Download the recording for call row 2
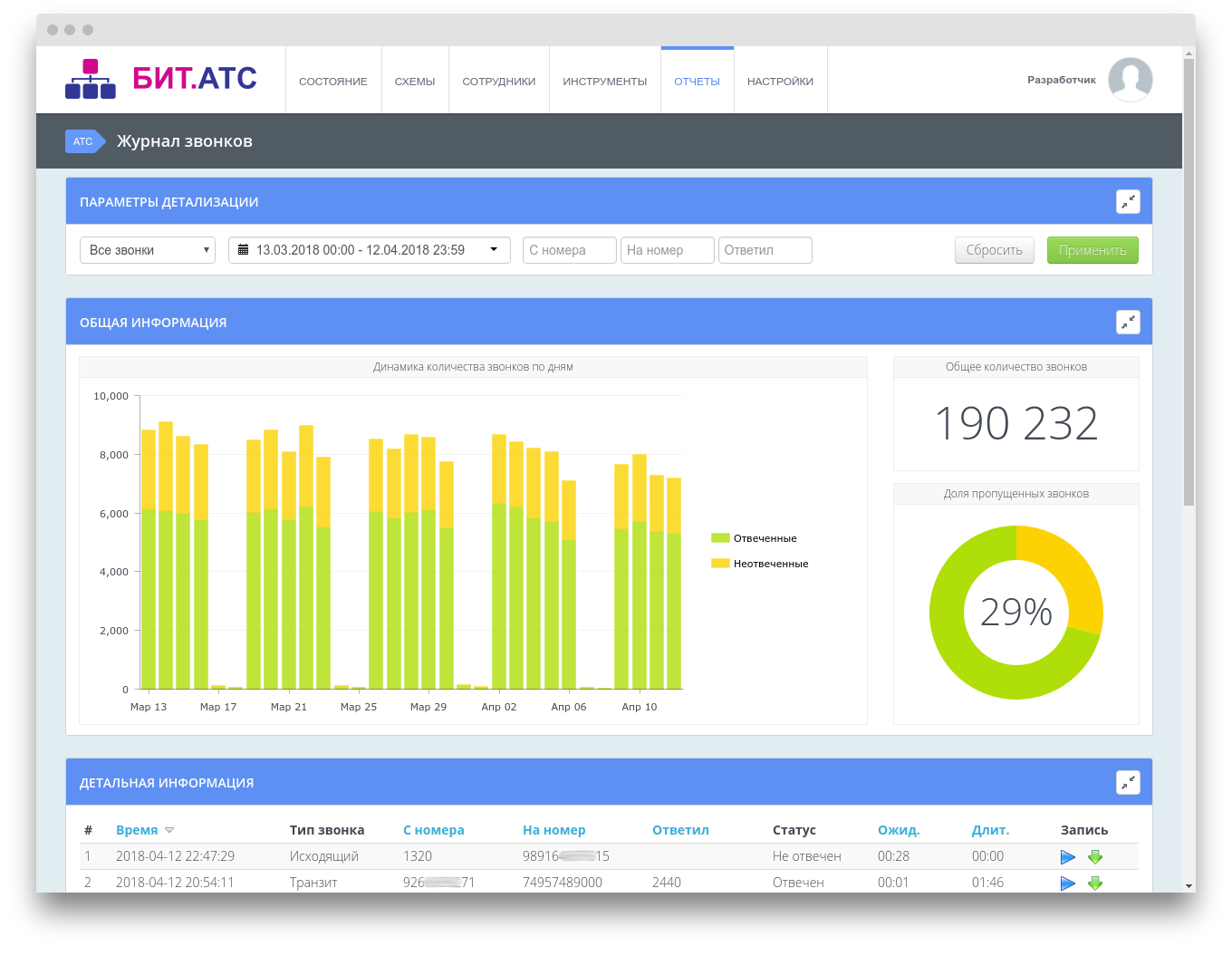The width and height of the screenshot is (1232, 956). pos(1095,884)
